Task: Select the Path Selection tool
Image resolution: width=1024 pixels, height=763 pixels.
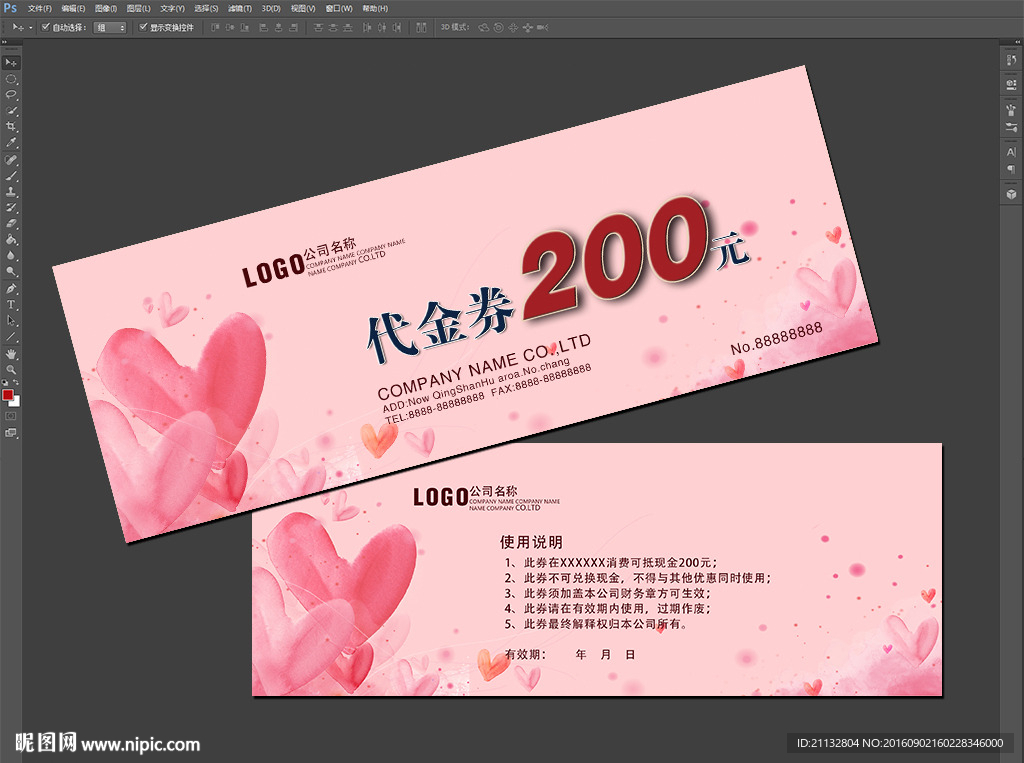Action: [11, 321]
